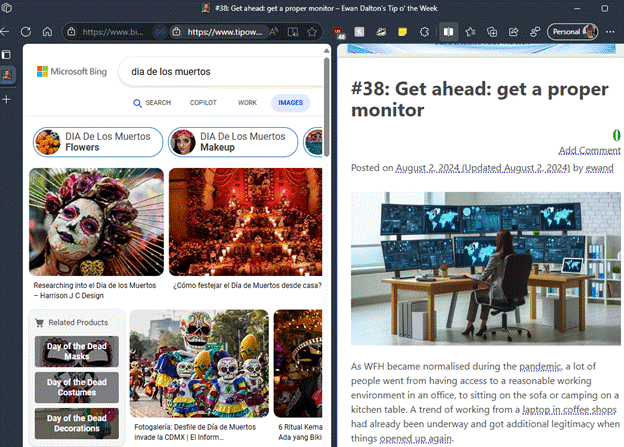Viewport: 624px width, 447px height.
Task: Open Settings and more ellipsis menu
Action: (610, 32)
